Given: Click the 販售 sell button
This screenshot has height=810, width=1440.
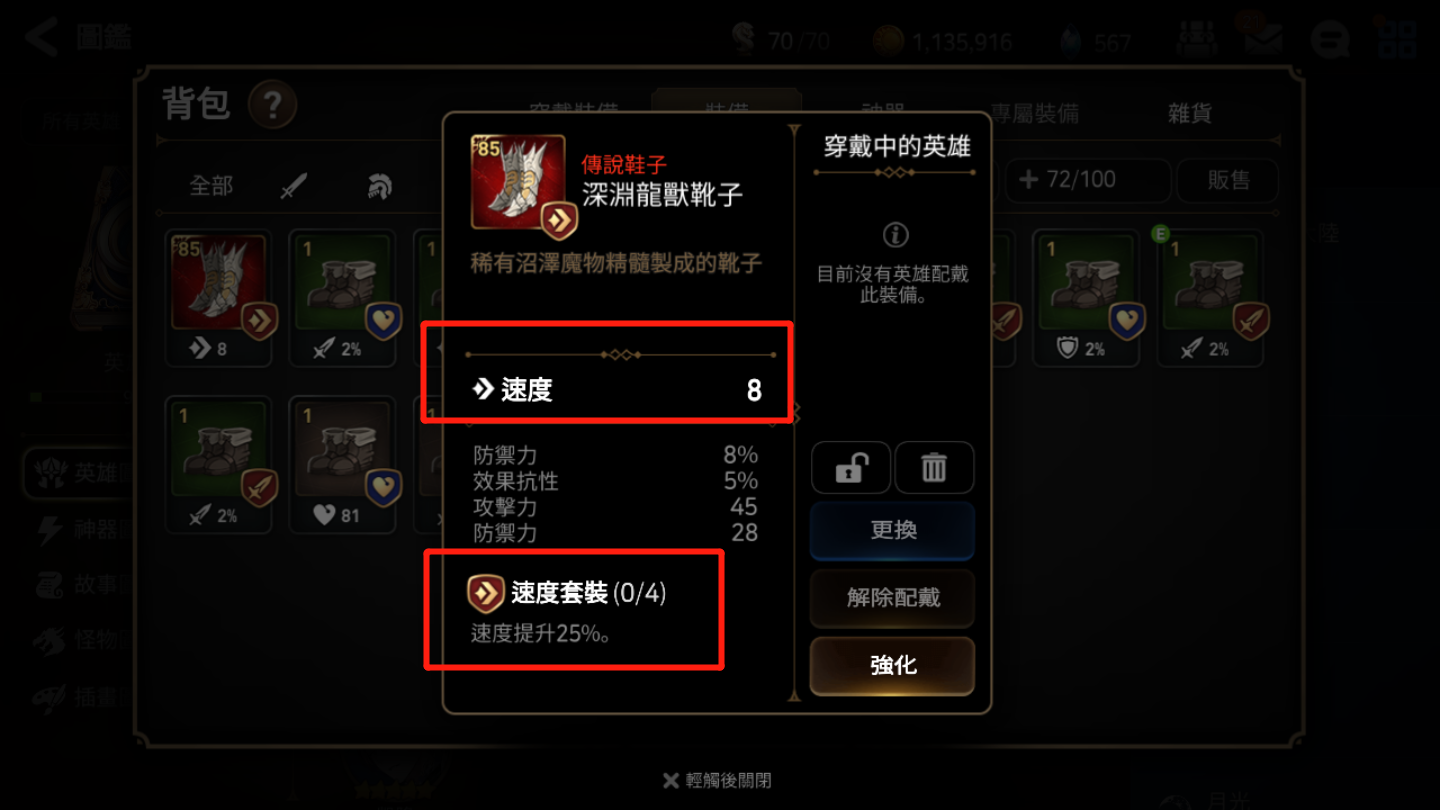Looking at the screenshot, I should pos(1228,180).
